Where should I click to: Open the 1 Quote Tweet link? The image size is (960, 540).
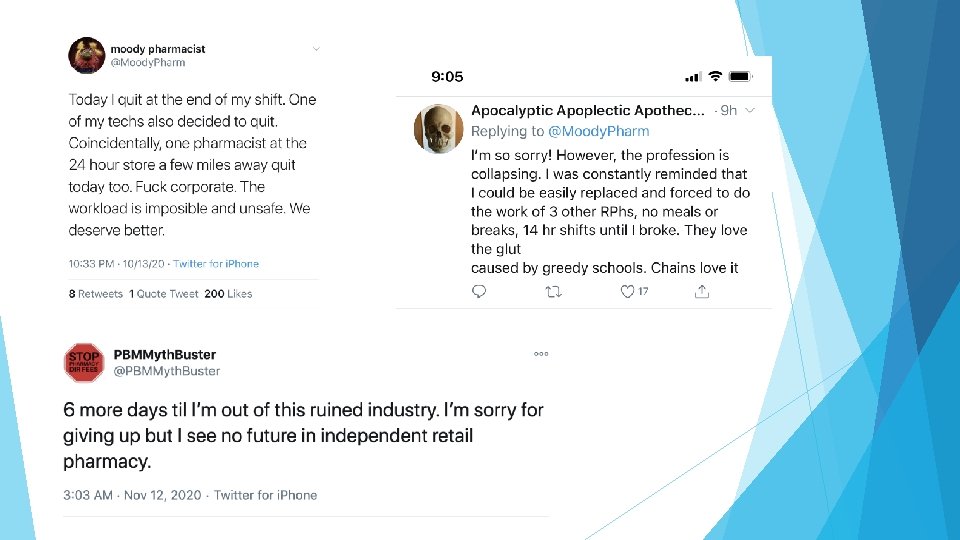point(164,294)
